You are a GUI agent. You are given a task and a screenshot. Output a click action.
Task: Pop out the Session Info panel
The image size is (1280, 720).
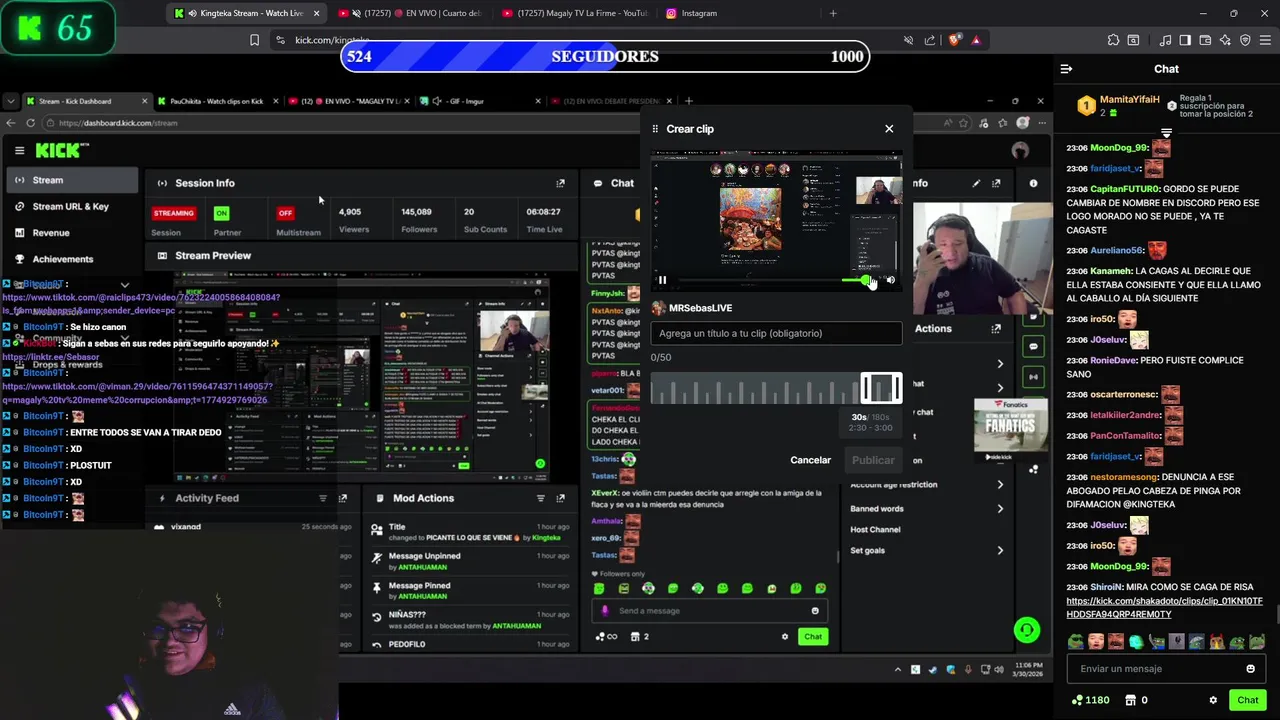point(560,183)
